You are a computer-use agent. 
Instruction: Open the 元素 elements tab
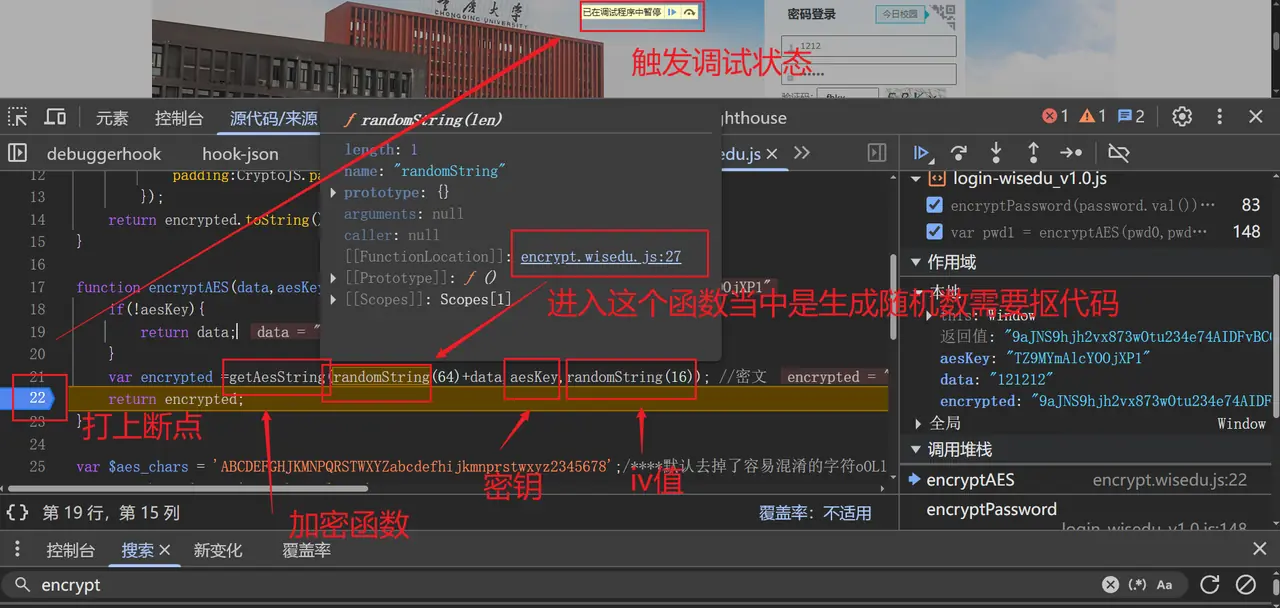coord(112,118)
